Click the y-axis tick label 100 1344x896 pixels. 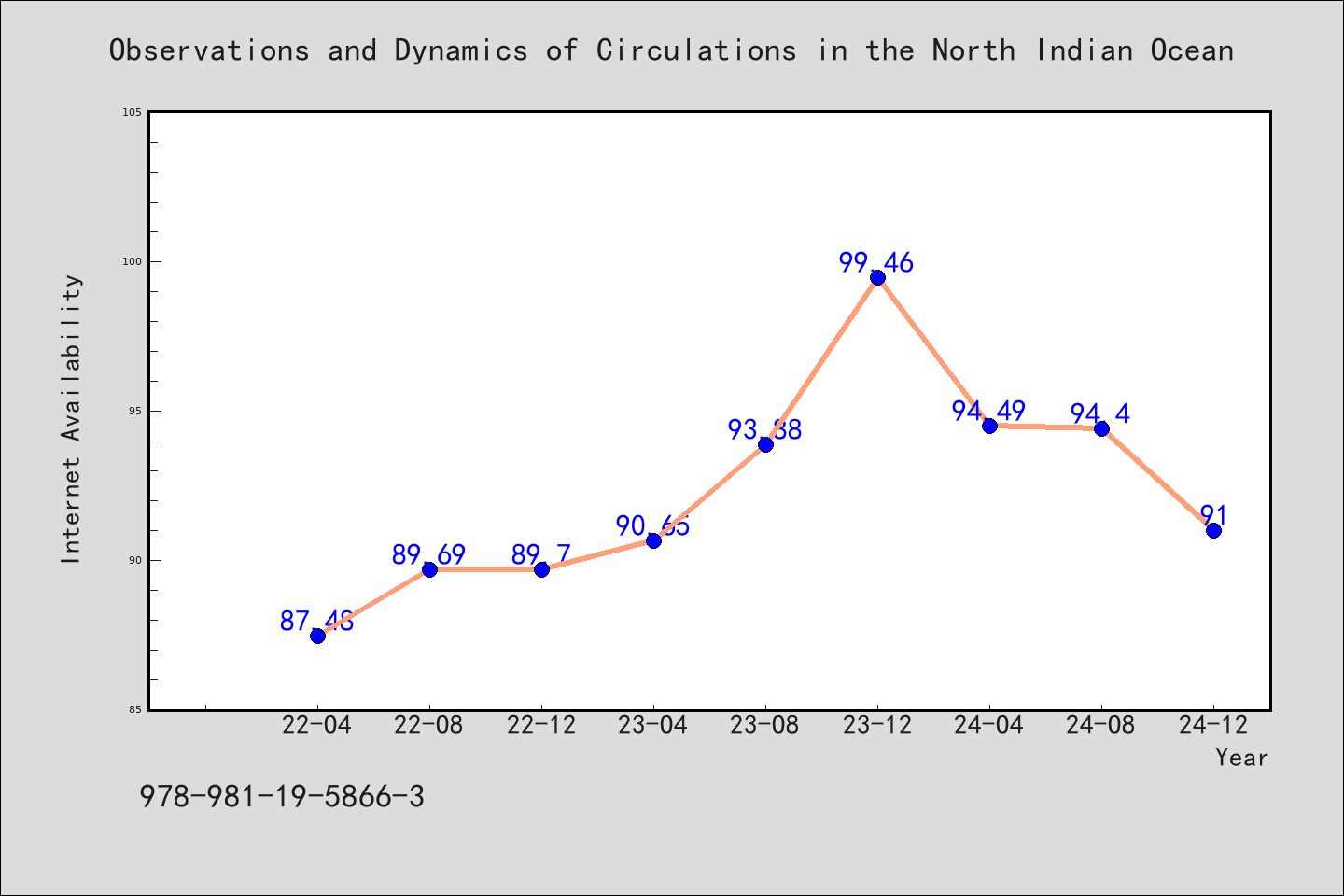point(133,261)
